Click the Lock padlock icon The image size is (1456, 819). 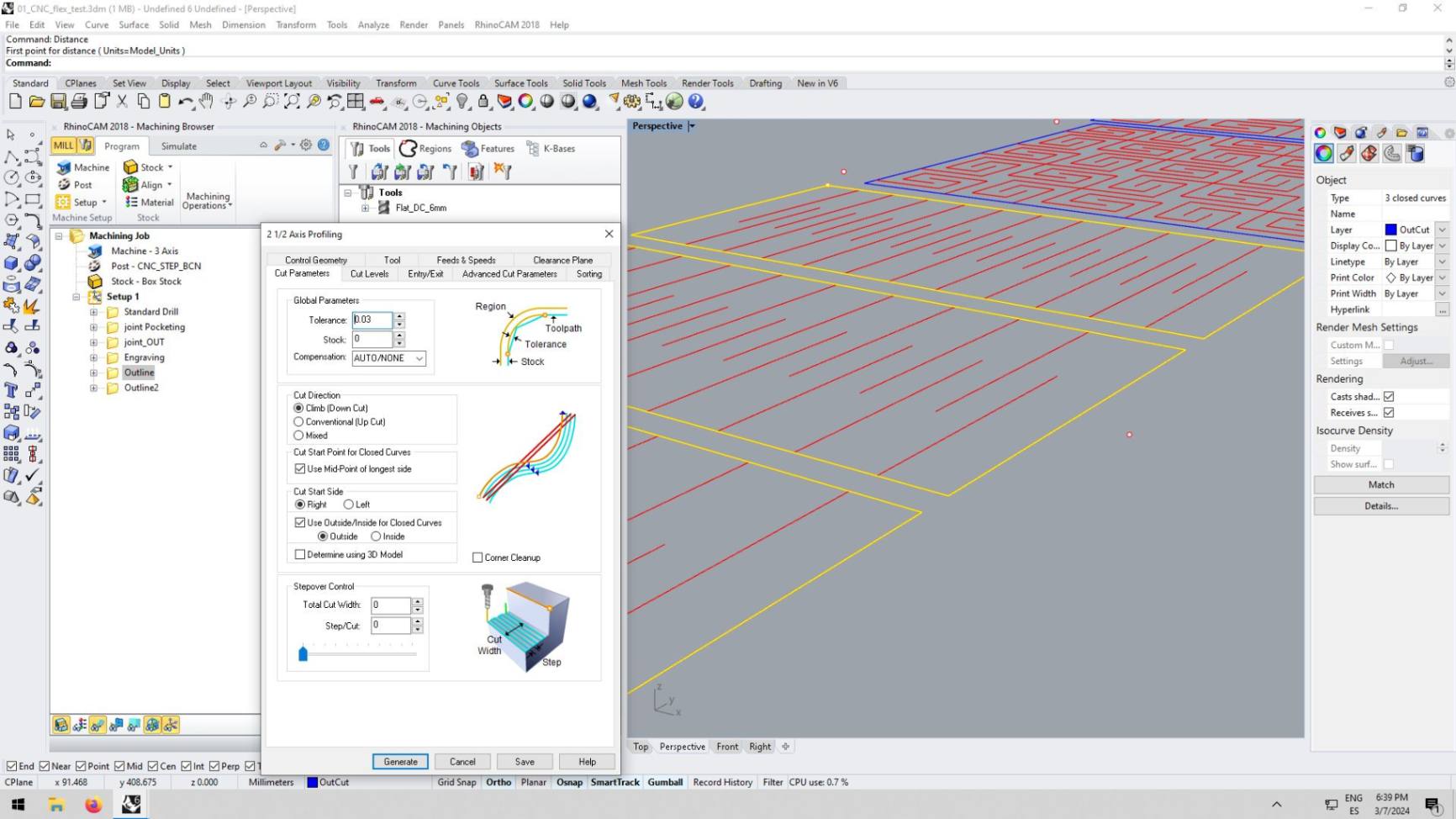[x=483, y=102]
